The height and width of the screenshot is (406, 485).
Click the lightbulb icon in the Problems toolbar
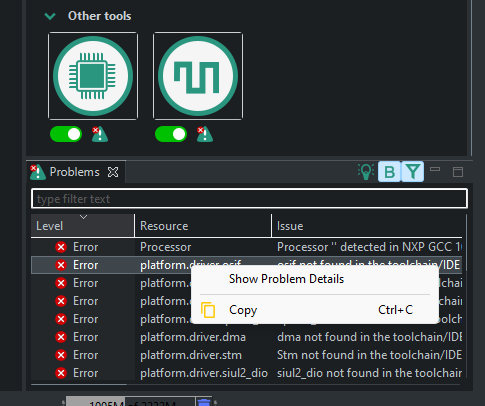coord(366,172)
